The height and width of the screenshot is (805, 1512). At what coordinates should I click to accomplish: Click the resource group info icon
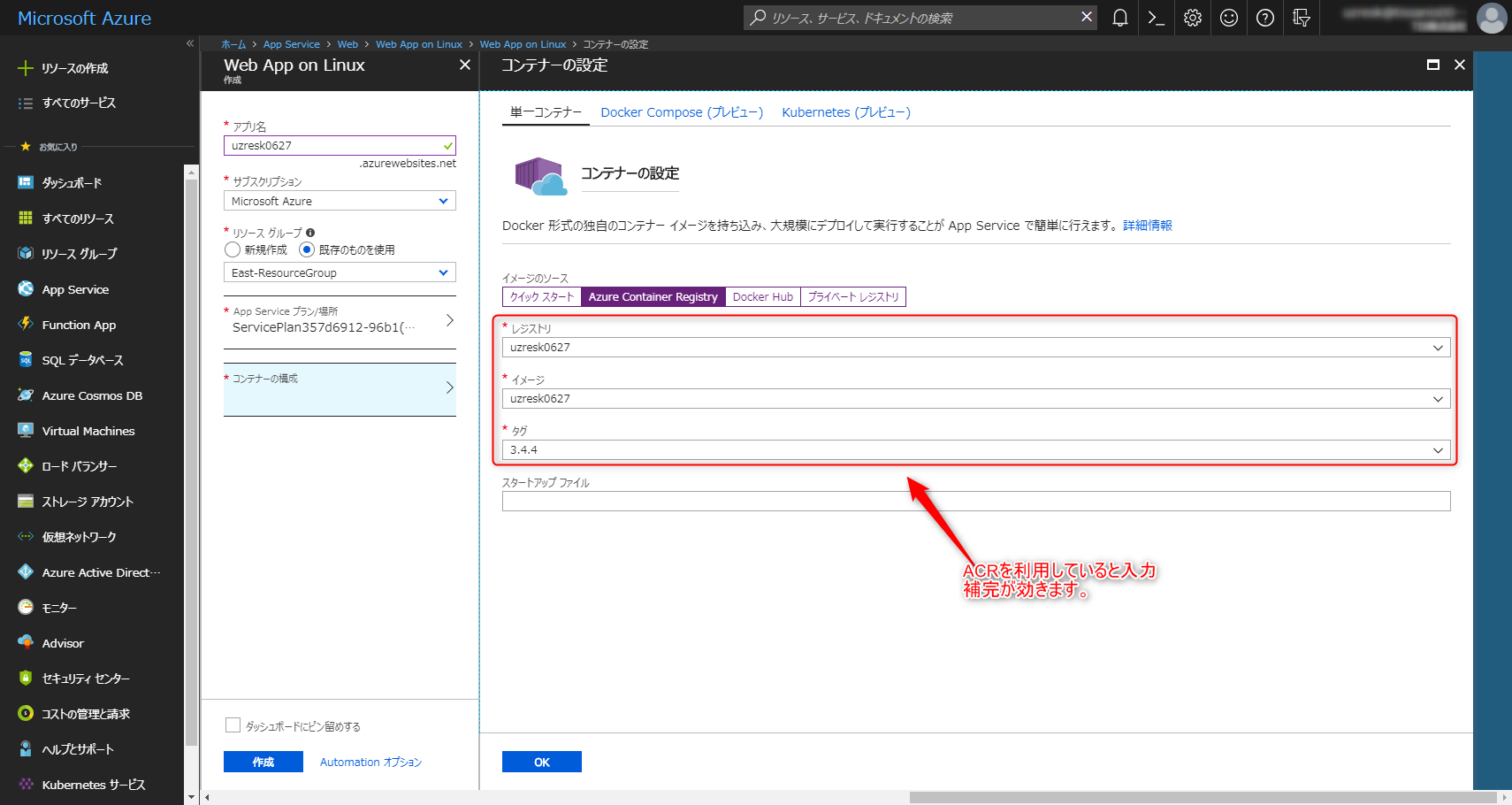(x=310, y=233)
